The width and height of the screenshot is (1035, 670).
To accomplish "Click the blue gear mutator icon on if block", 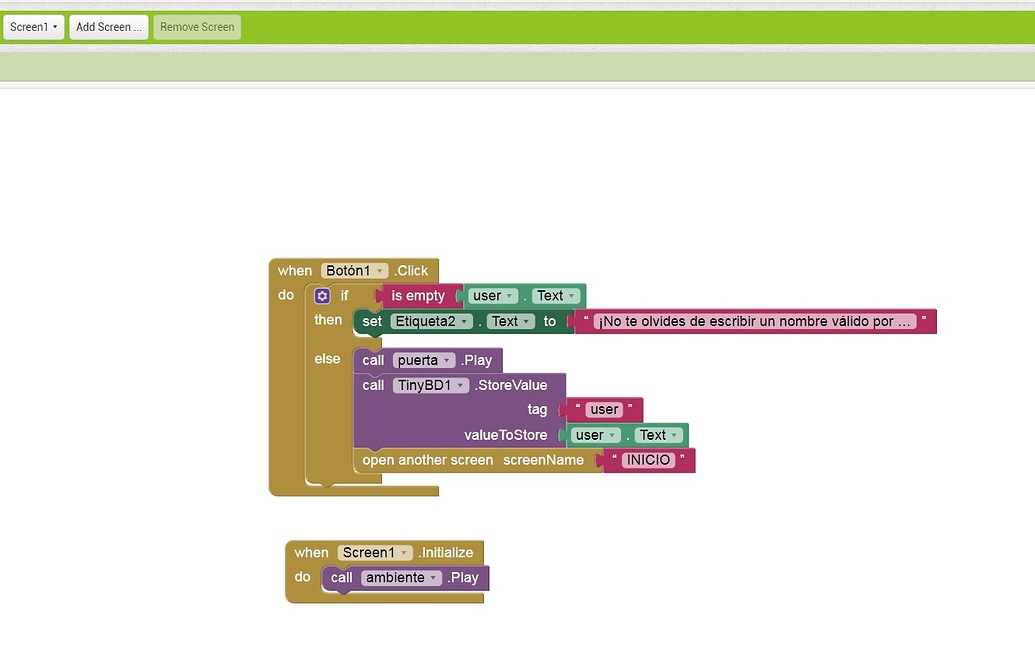I will 322,296.
